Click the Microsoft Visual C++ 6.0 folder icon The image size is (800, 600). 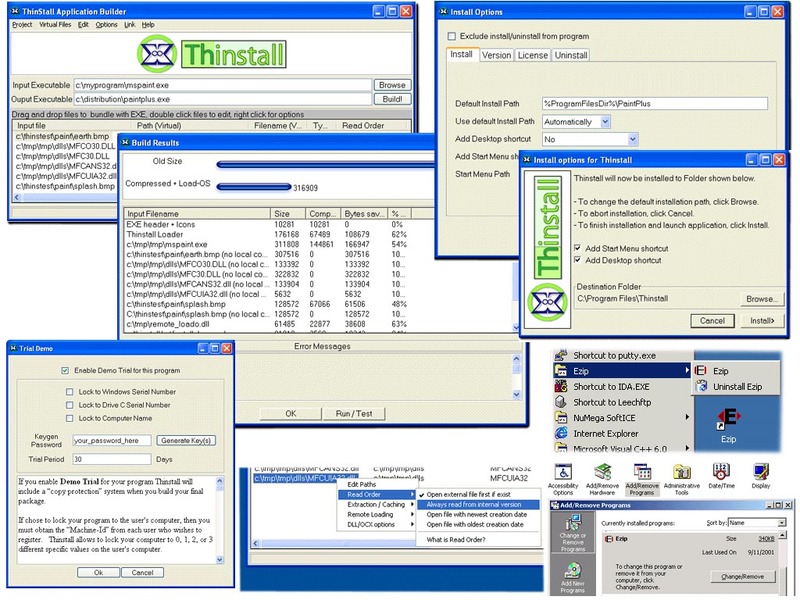561,448
